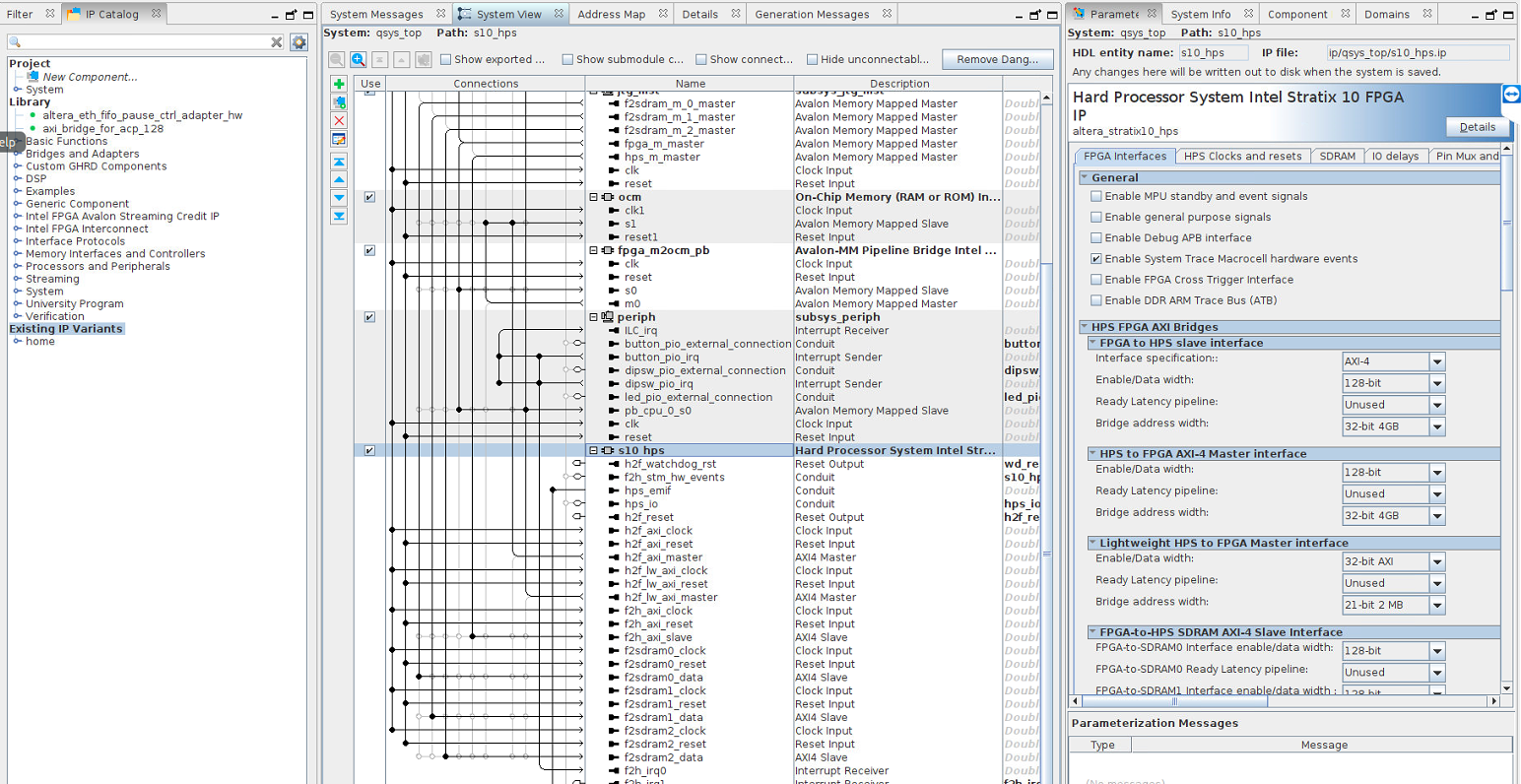
Task: Switch to the Address Map tab
Action: (x=611, y=15)
